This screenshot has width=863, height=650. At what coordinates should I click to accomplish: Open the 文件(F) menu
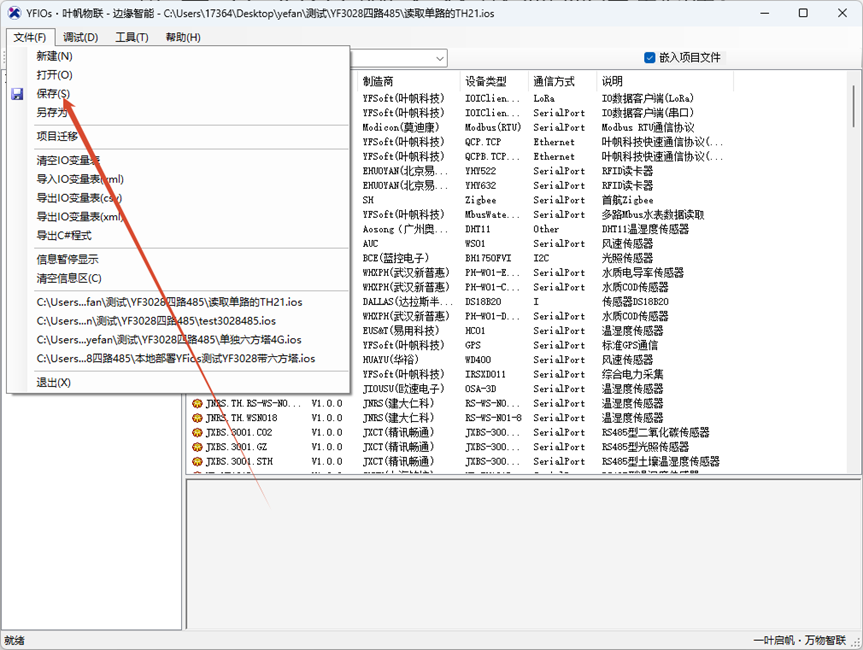click(30, 37)
